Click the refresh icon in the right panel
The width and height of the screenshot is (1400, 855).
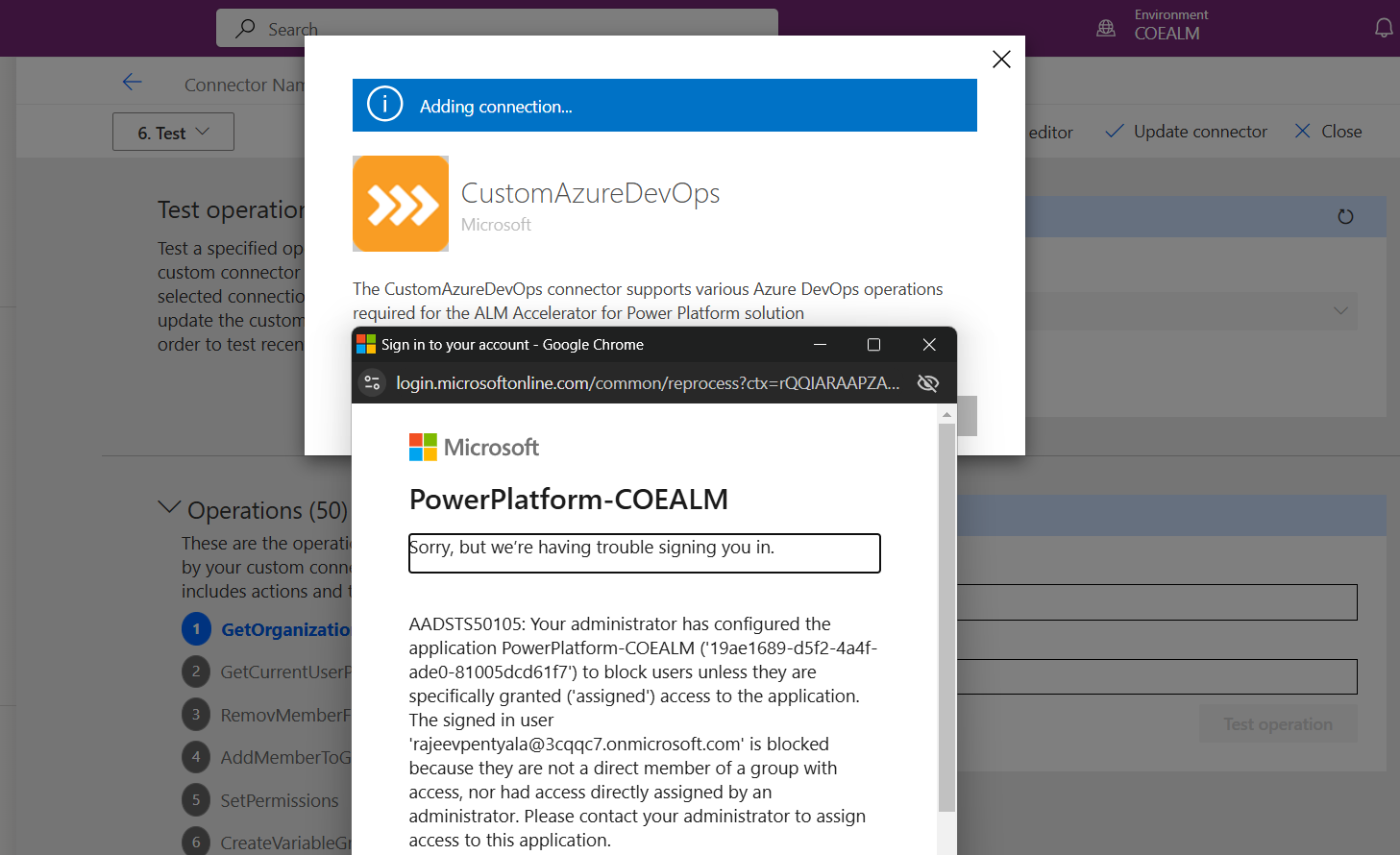pyautogui.click(x=1345, y=216)
